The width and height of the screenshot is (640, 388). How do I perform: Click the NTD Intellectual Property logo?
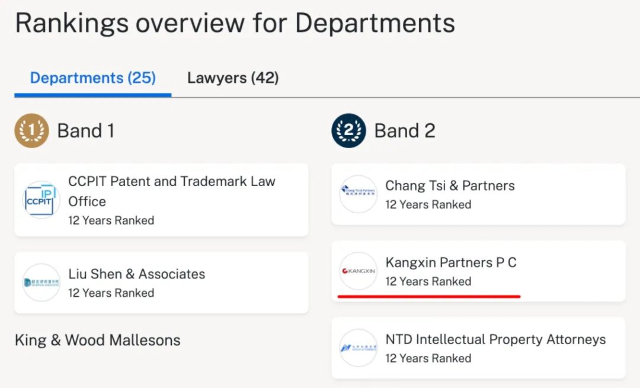pos(358,348)
